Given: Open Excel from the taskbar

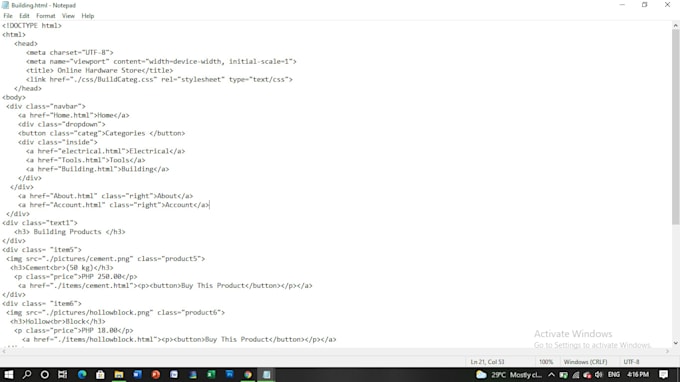Looking at the screenshot, I should pyautogui.click(x=211, y=375).
